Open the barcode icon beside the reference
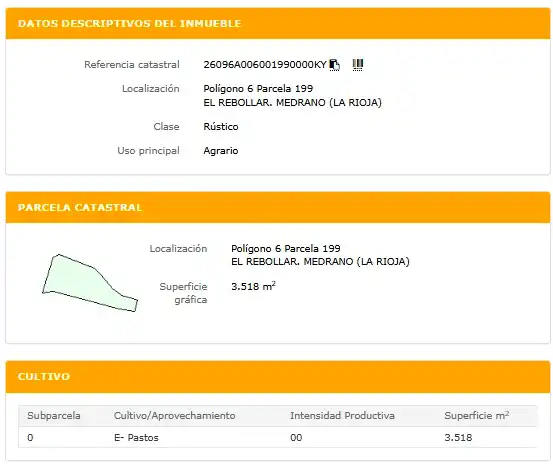553x471 pixels. [358, 65]
